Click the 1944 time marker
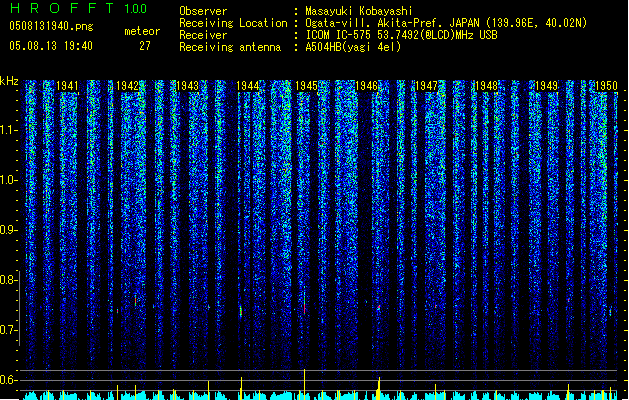 248,86
